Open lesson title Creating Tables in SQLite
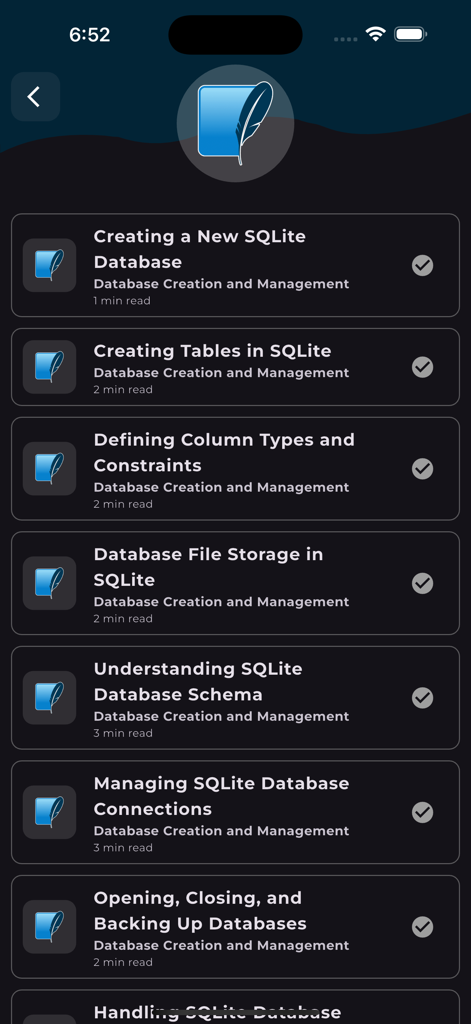The height and width of the screenshot is (1024, 471). tap(212, 351)
